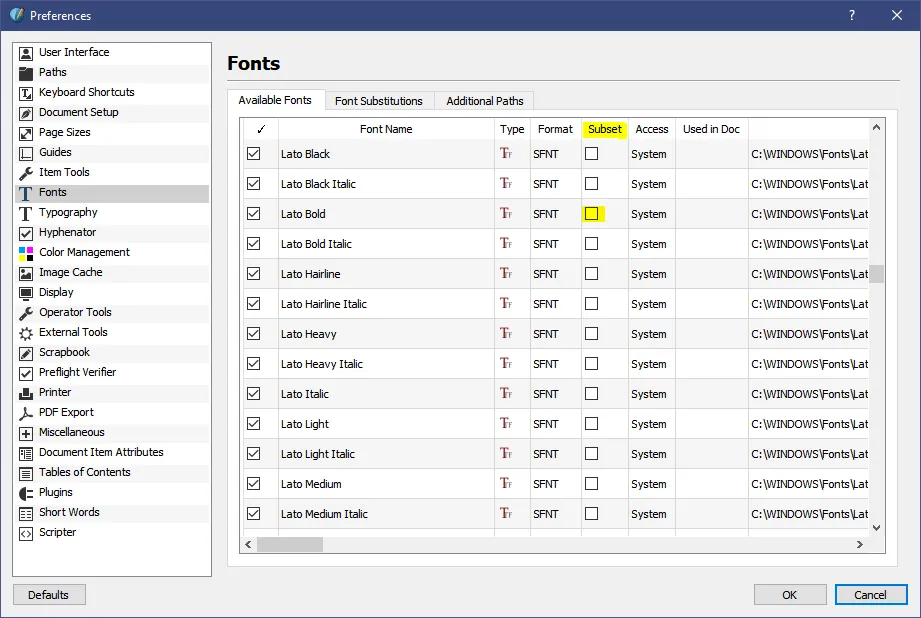Viewport: 921px width, 618px height.
Task: Uncheck use-font box for Lato Hairline
Action: [x=254, y=274]
